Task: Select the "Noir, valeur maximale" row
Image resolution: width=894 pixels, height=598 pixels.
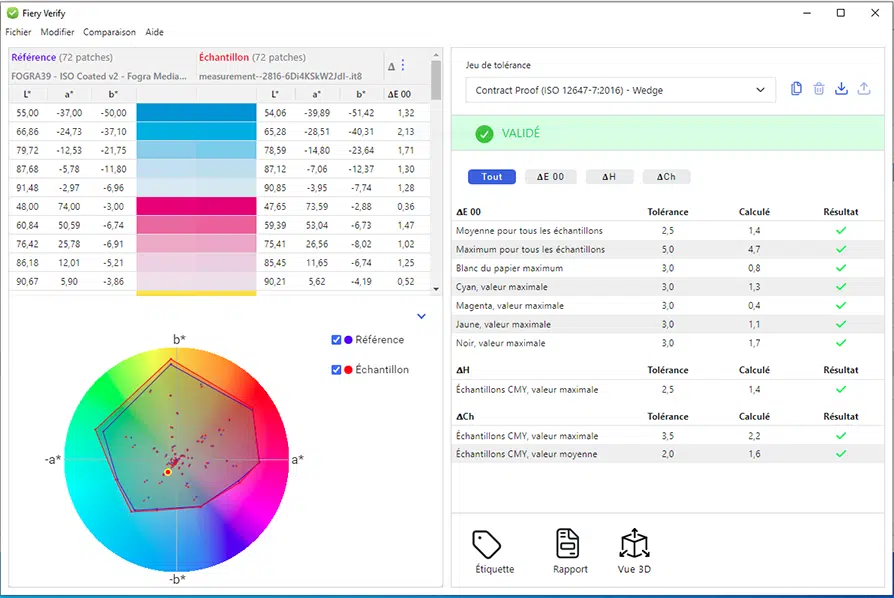Action: pyautogui.click(x=668, y=343)
